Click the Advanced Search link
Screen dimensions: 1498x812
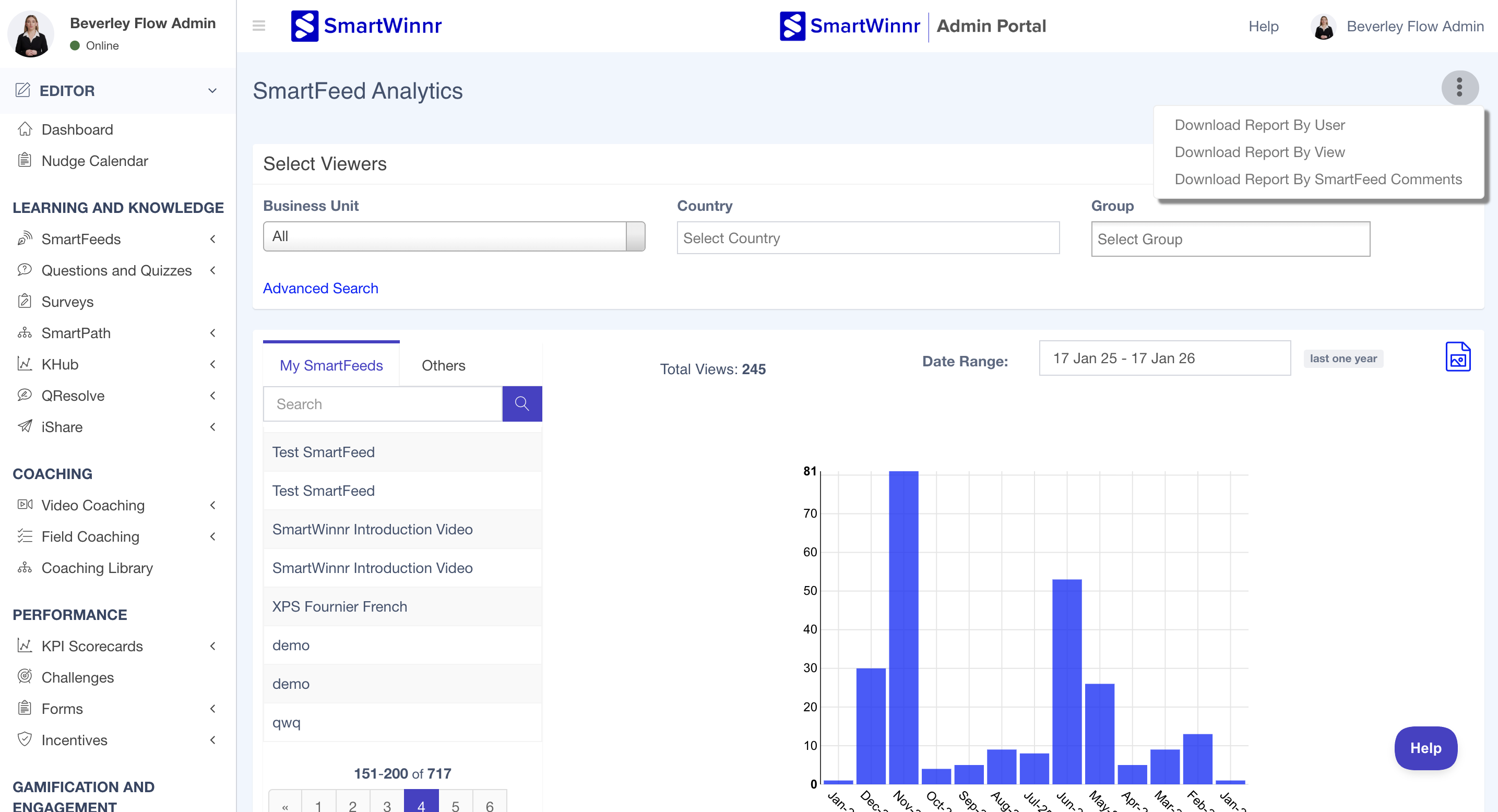click(320, 288)
